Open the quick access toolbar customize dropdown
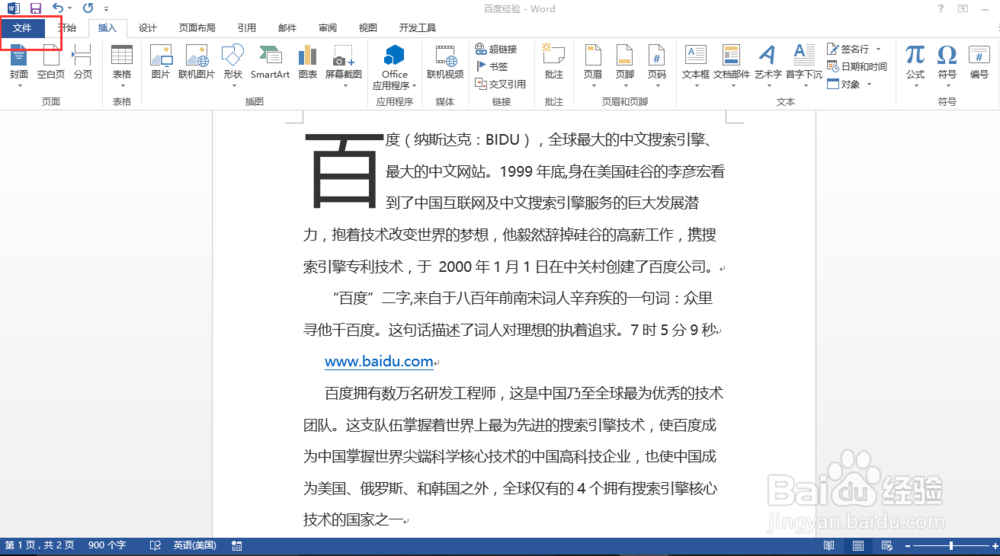The height and width of the screenshot is (556, 1000). pyautogui.click(x=107, y=9)
